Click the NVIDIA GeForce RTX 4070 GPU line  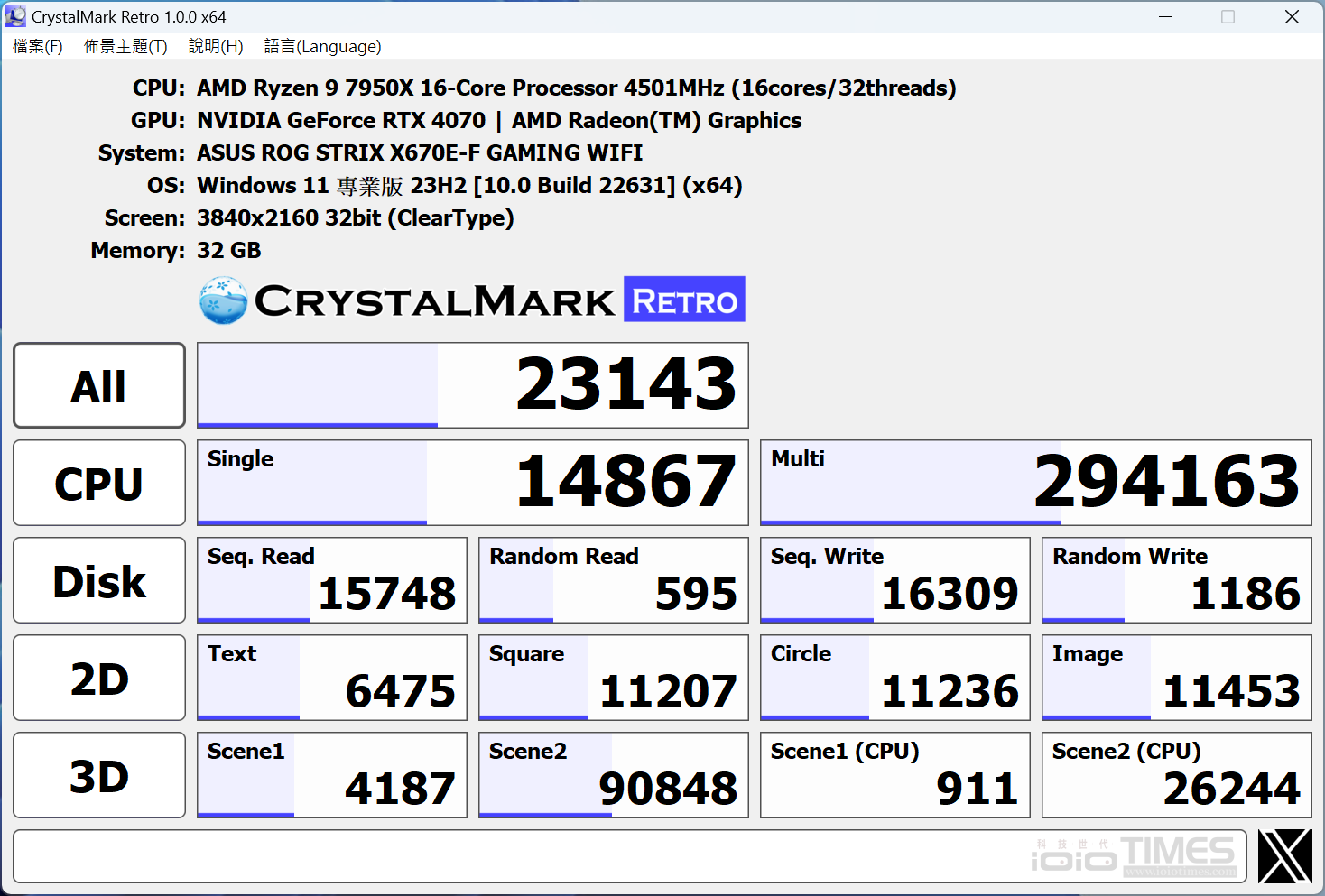coord(499,120)
